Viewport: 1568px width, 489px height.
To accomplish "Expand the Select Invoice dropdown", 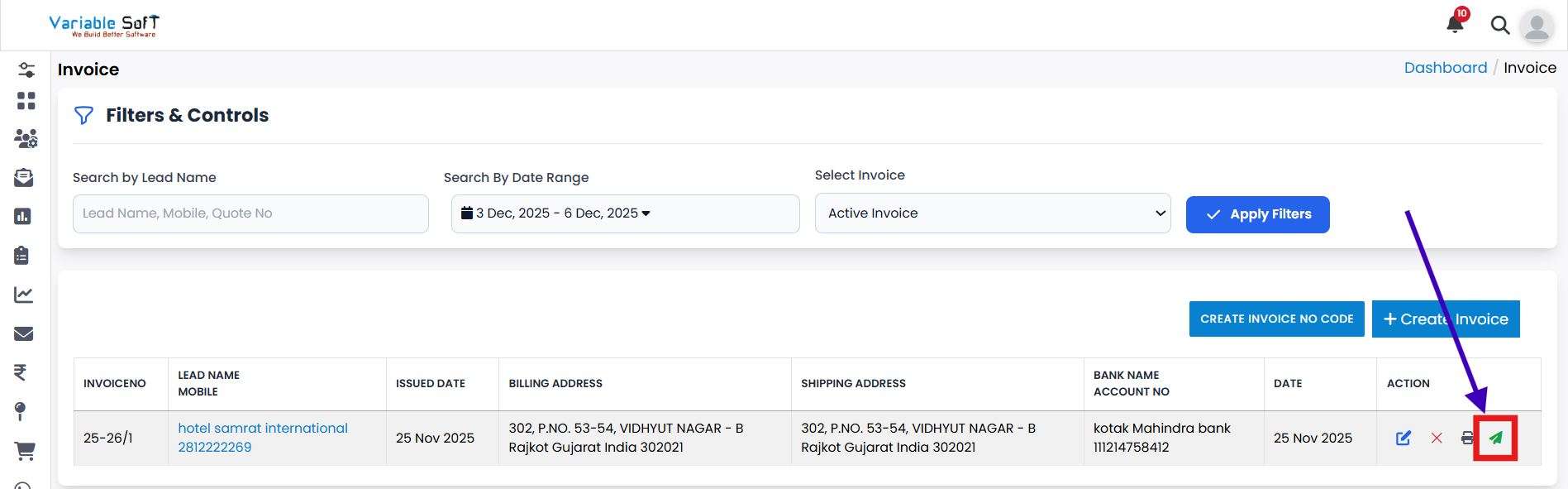I will tap(992, 213).
